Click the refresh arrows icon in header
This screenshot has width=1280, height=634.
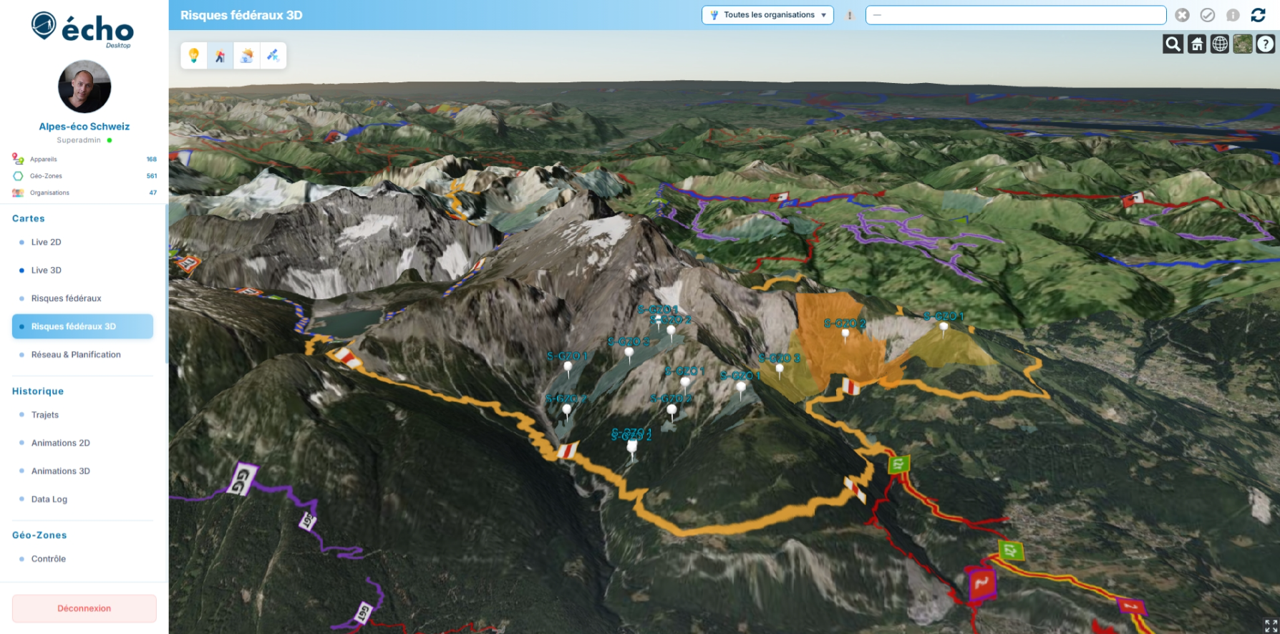tap(1258, 15)
